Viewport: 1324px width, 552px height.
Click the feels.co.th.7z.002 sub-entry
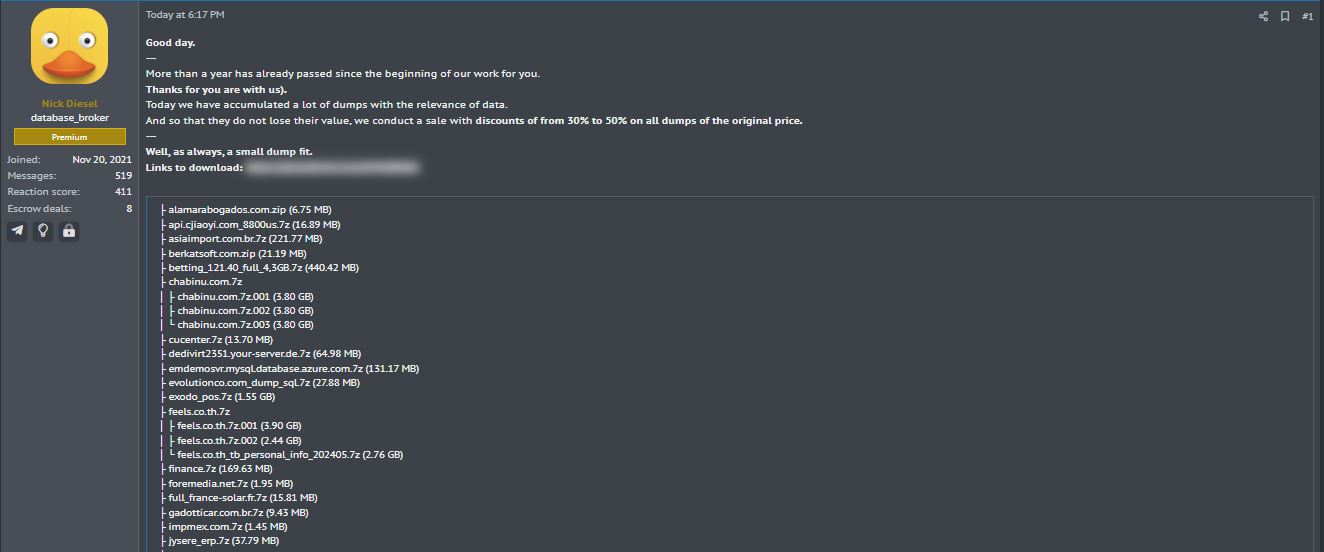[239, 440]
